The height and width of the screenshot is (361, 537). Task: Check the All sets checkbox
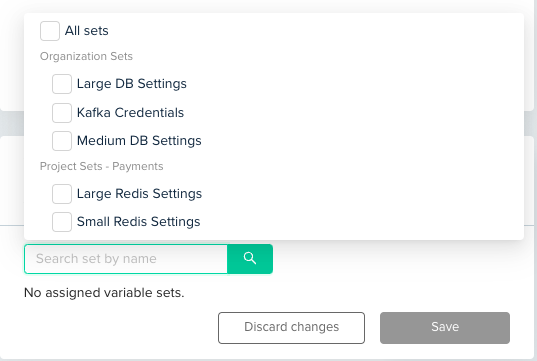(50, 31)
